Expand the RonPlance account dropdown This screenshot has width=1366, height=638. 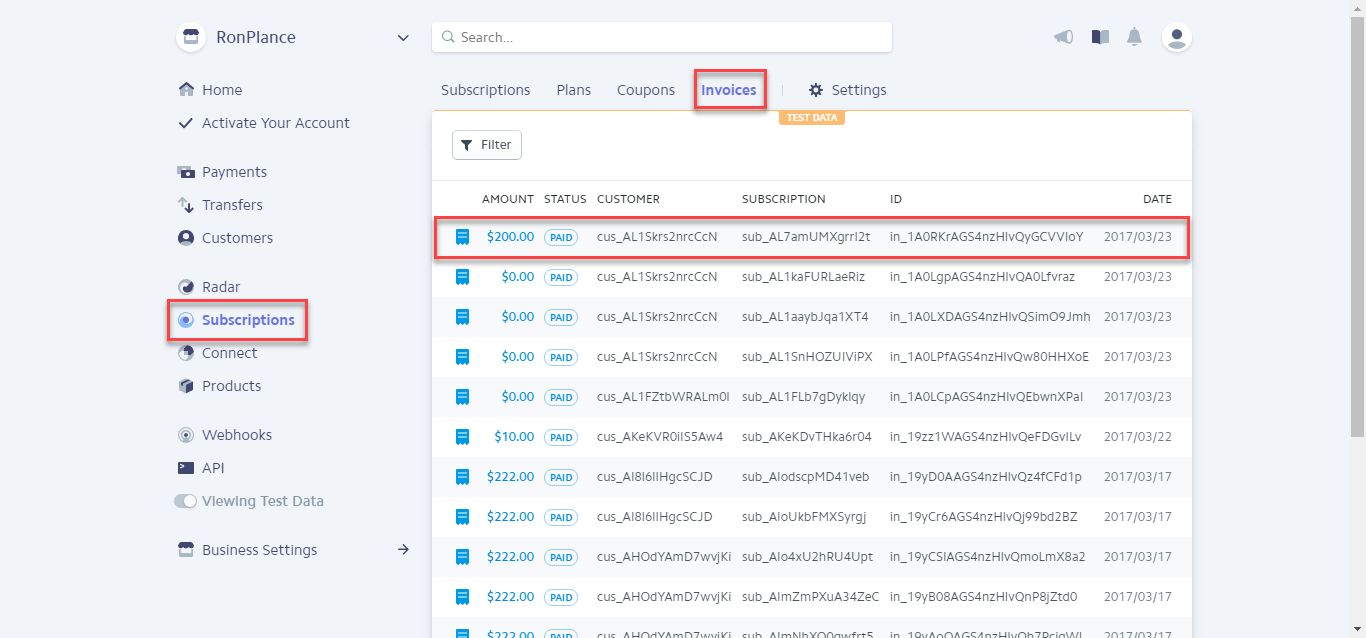[403, 38]
